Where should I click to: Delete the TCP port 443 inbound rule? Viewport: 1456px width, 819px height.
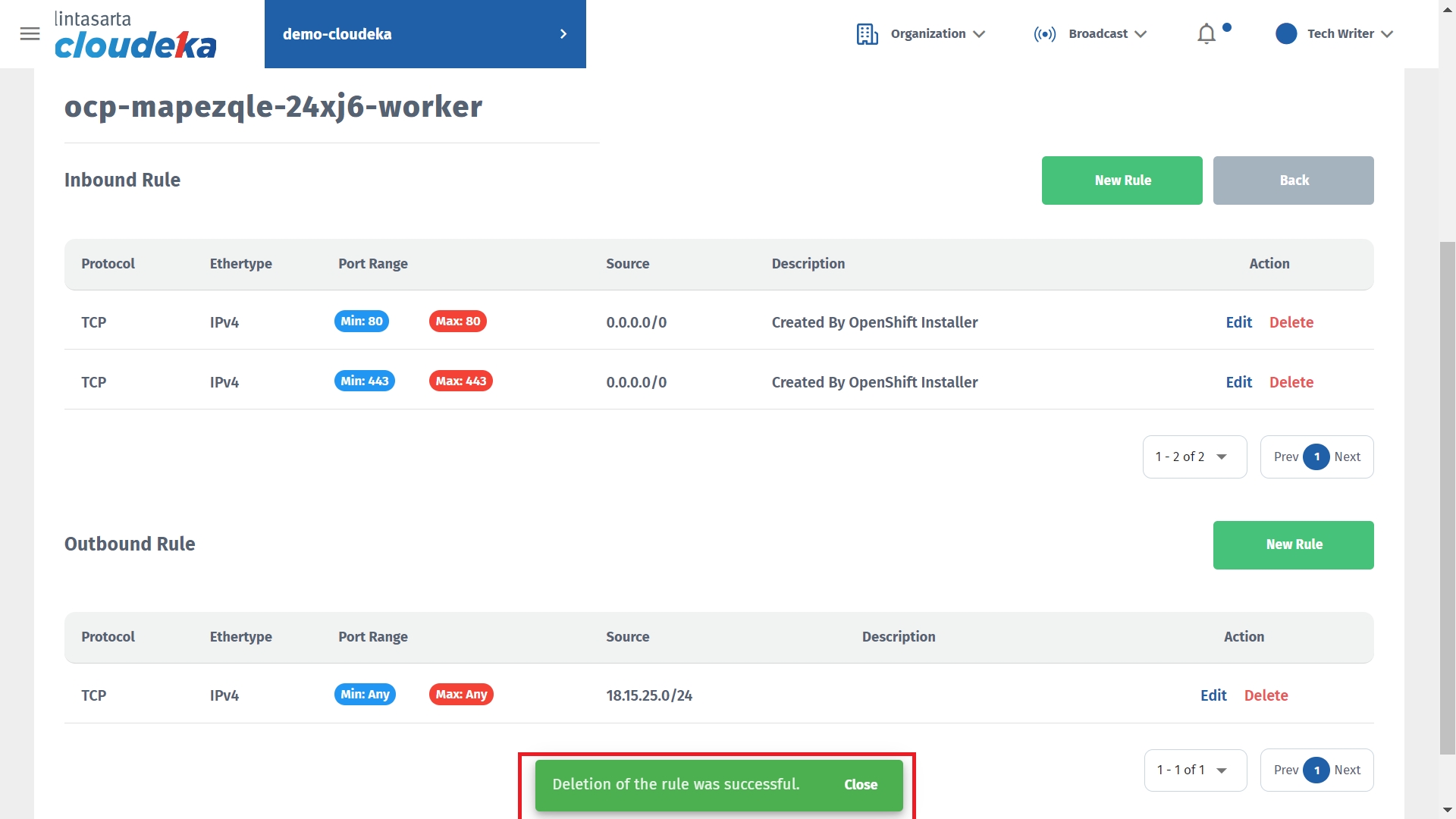[1291, 382]
